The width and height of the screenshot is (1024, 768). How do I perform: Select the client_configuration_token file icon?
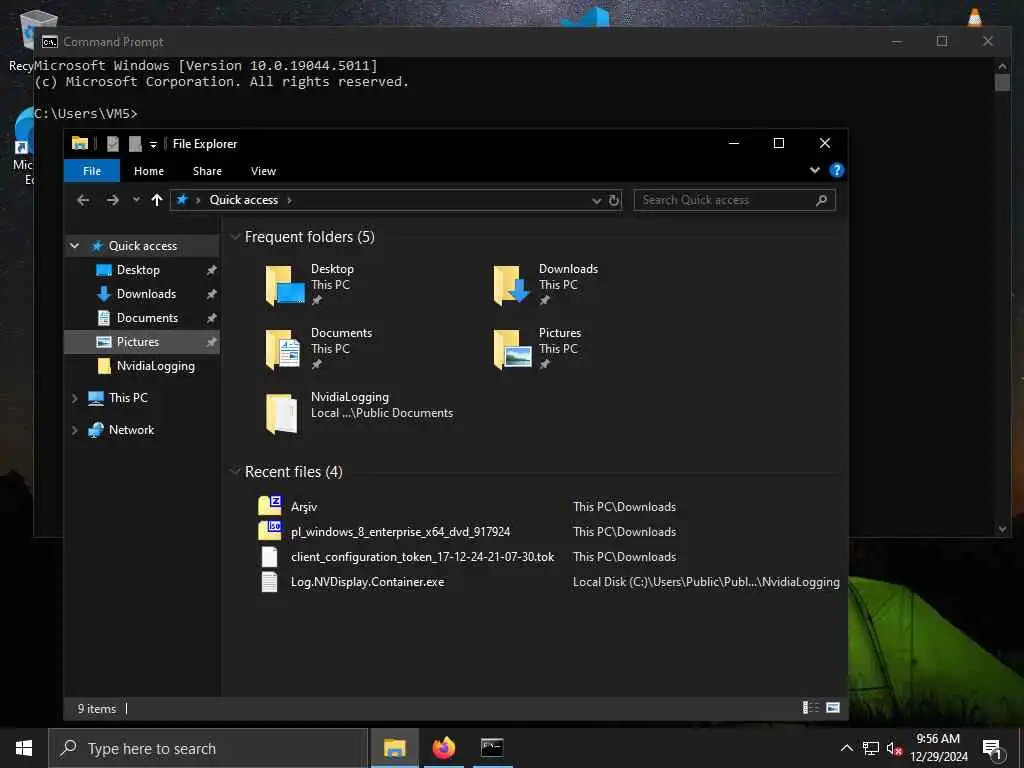(x=270, y=556)
